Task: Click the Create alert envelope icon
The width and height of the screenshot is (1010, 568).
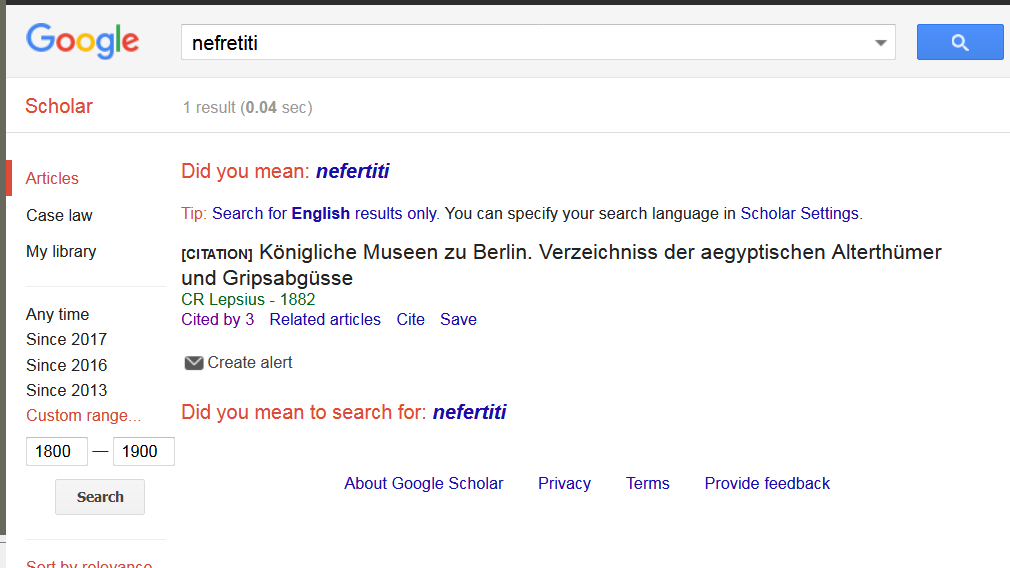Action: [x=194, y=363]
